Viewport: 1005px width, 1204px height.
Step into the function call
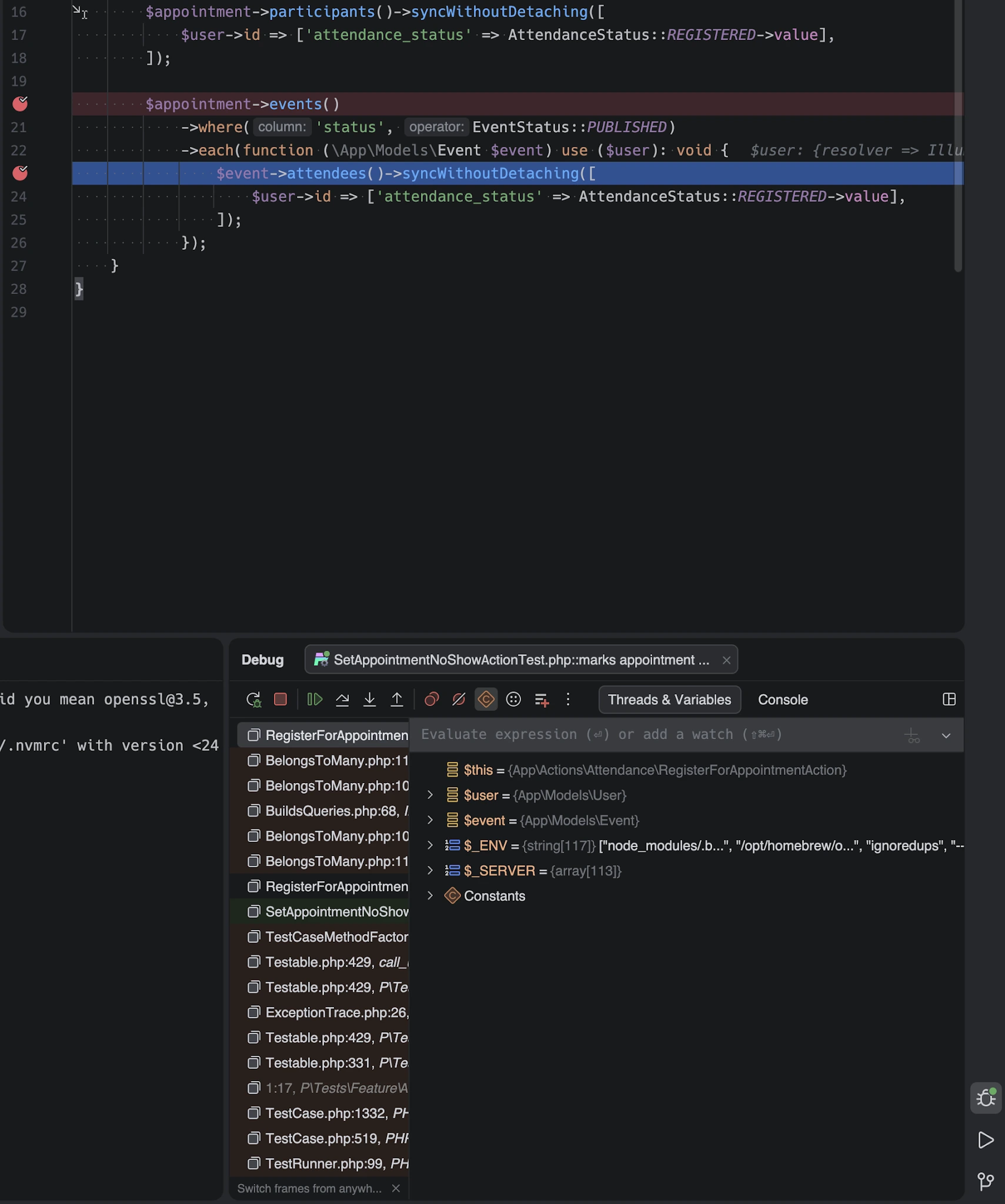tap(370, 700)
